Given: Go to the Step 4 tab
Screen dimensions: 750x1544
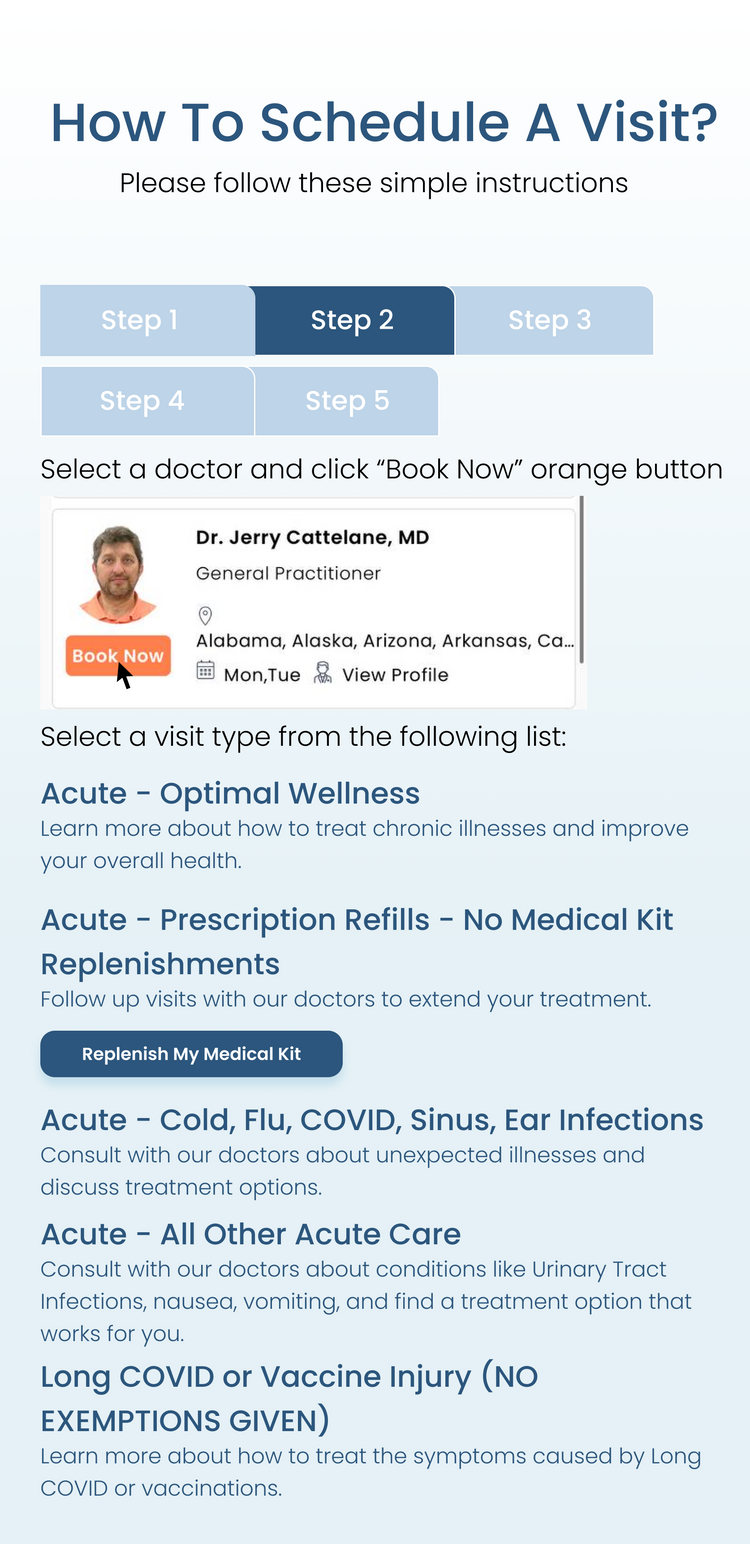Looking at the screenshot, I should (x=142, y=401).
